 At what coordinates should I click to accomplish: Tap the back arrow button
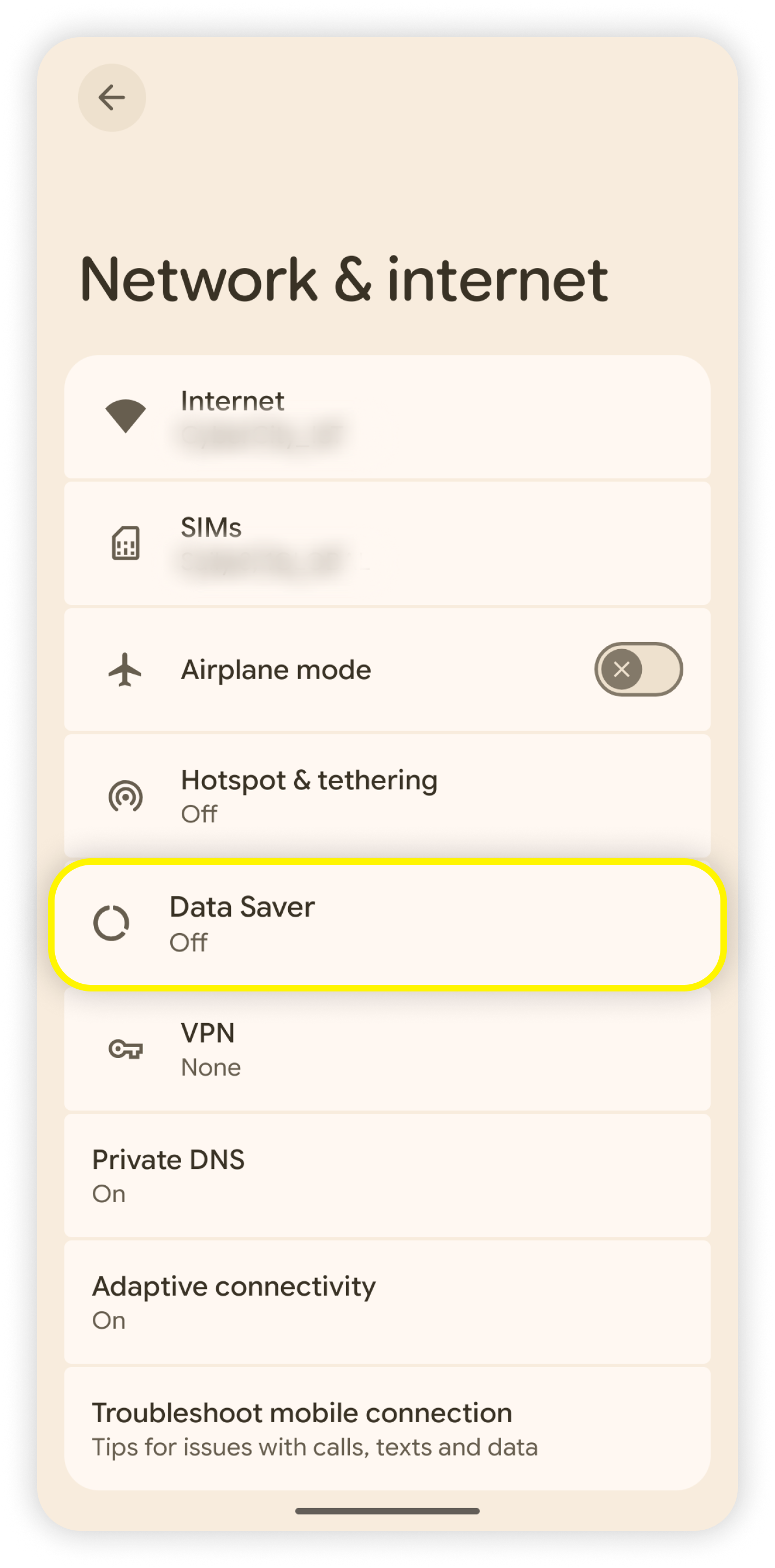coord(112,97)
